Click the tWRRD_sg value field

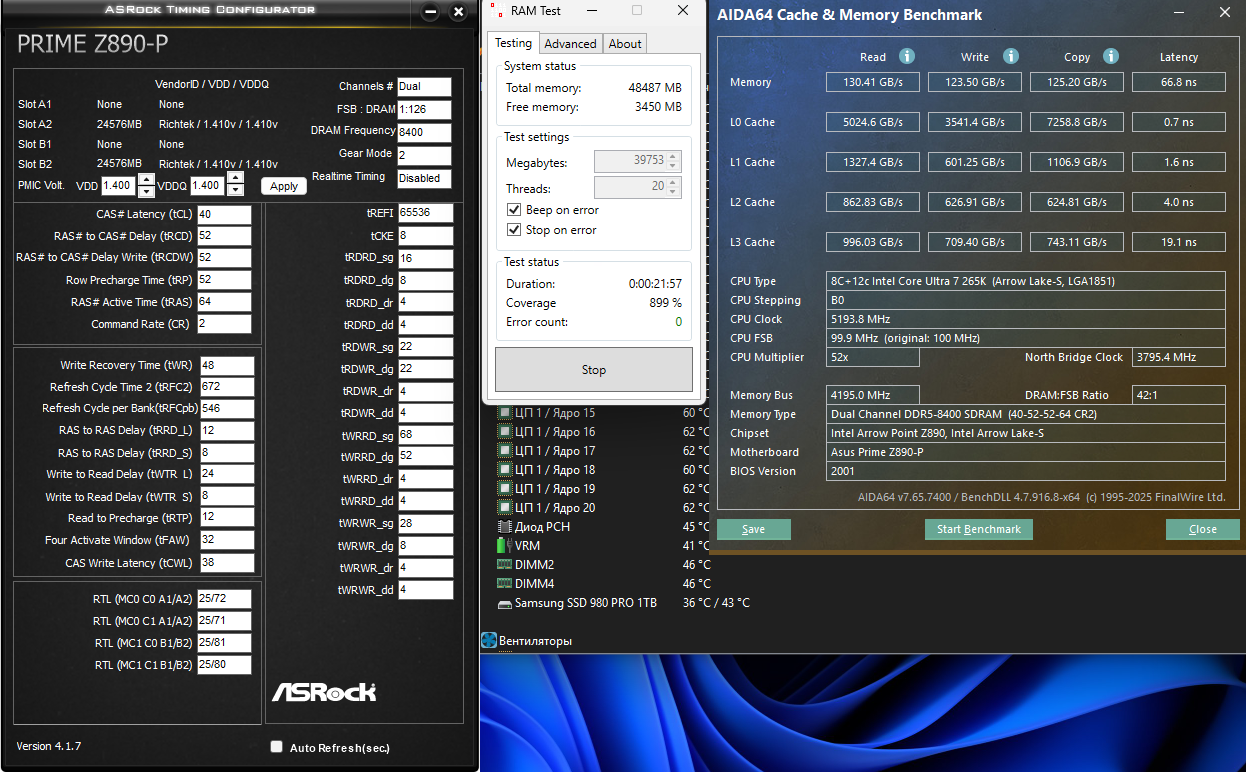(x=425, y=435)
